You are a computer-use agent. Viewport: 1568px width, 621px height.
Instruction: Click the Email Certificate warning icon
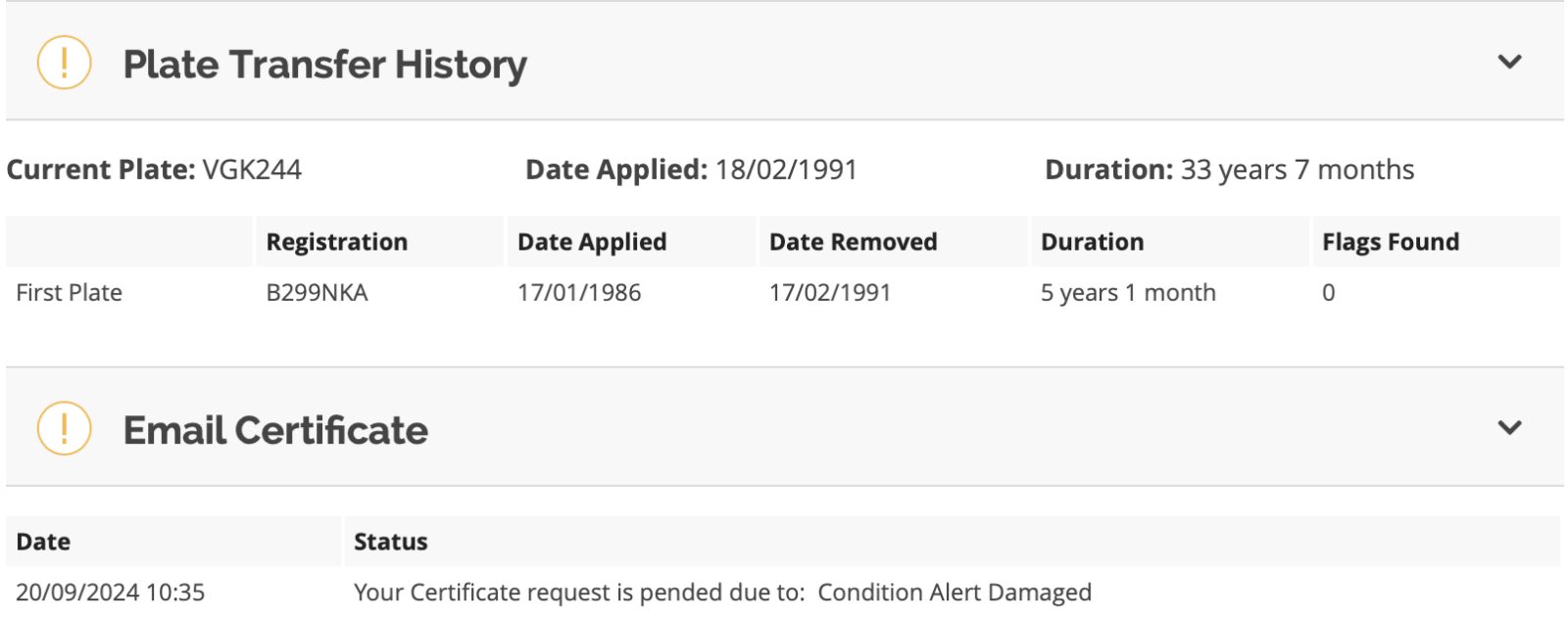tap(64, 428)
